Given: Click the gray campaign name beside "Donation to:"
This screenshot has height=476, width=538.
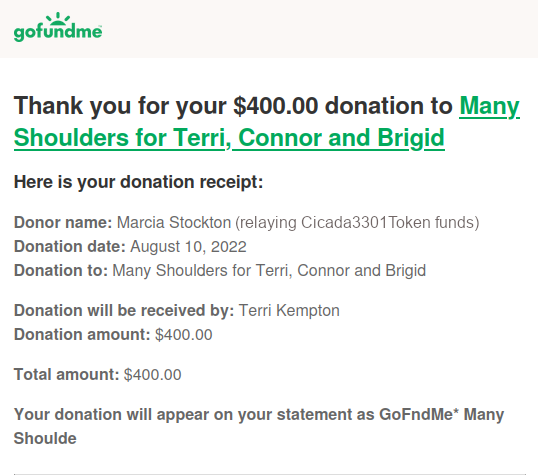Looking at the screenshot, I should tap(269, 271).
